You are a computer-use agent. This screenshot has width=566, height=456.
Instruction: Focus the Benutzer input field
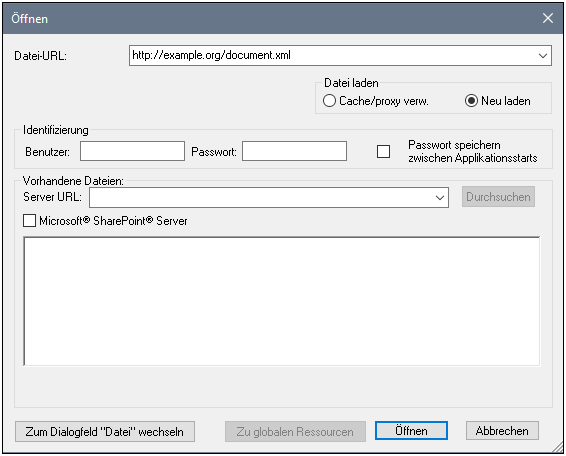132,151
